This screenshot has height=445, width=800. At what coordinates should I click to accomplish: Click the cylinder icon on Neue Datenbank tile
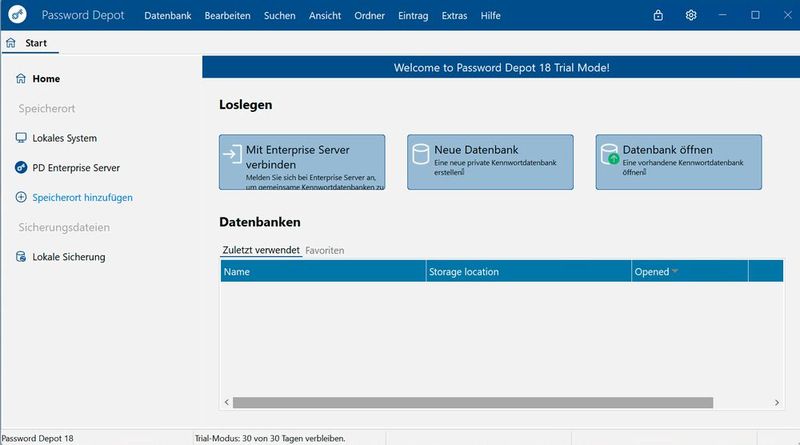tap(420, 154)
